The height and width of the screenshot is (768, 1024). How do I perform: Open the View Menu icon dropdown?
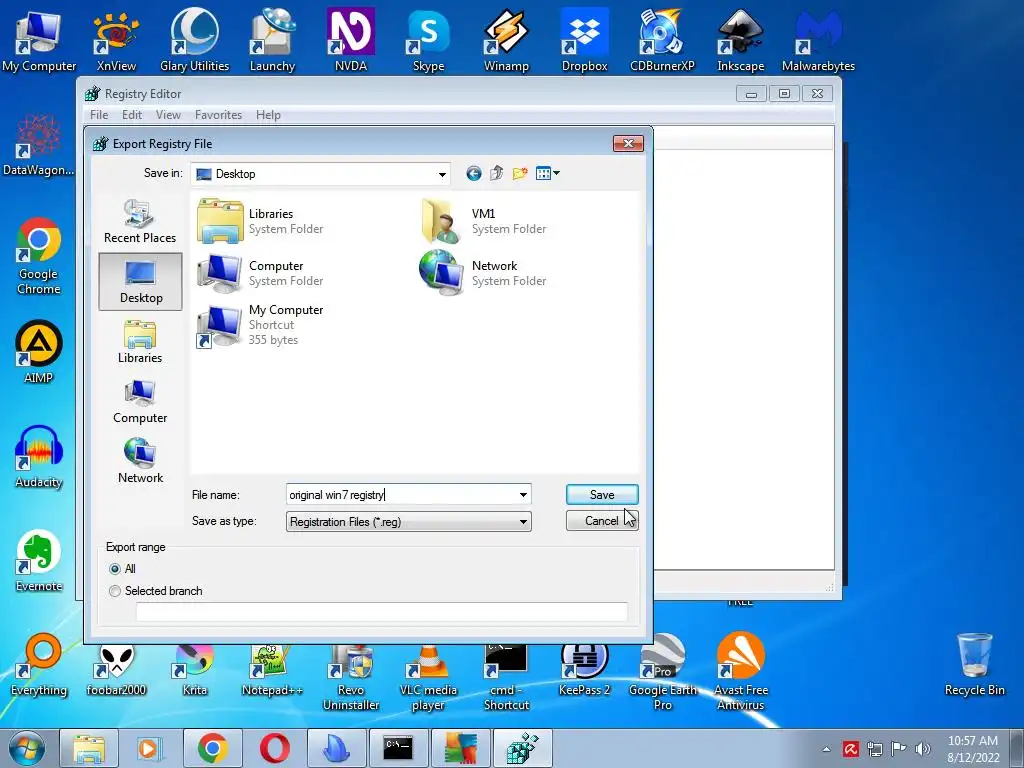pos(547,173)
